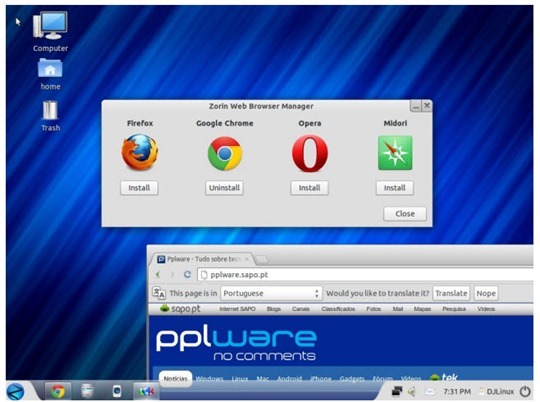Open the Computer desktop icon
The width and height of the screenshot is (540, 402).
coord(50,32)
